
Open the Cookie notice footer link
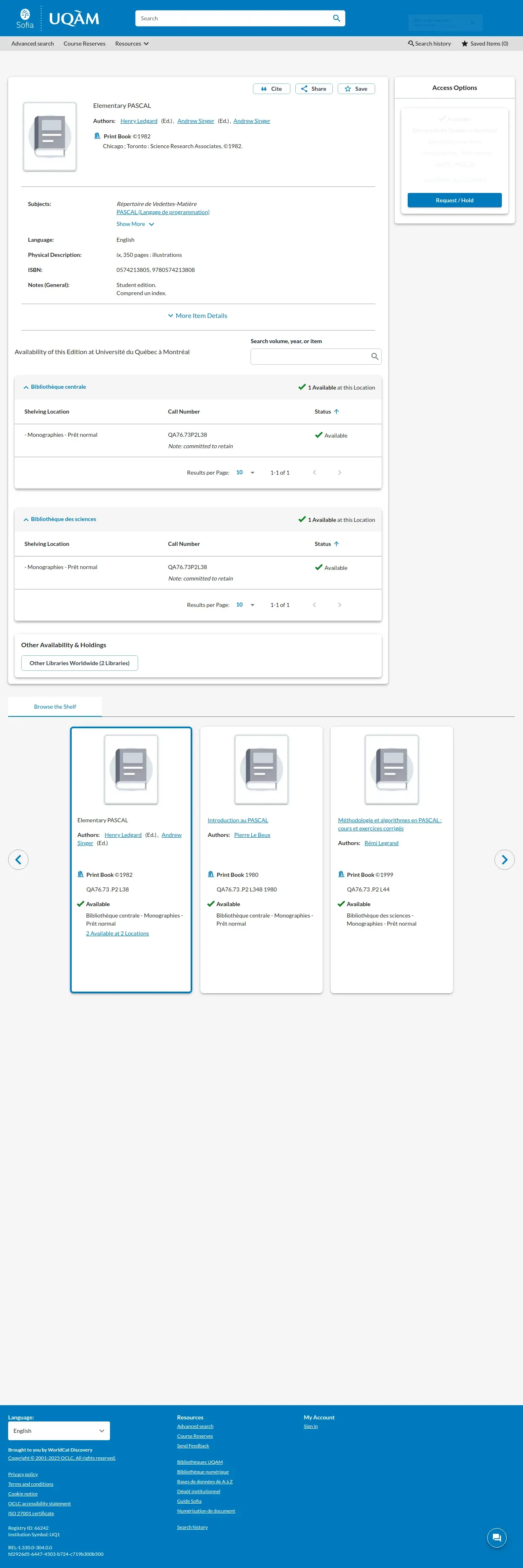(x=23, y=1494)
